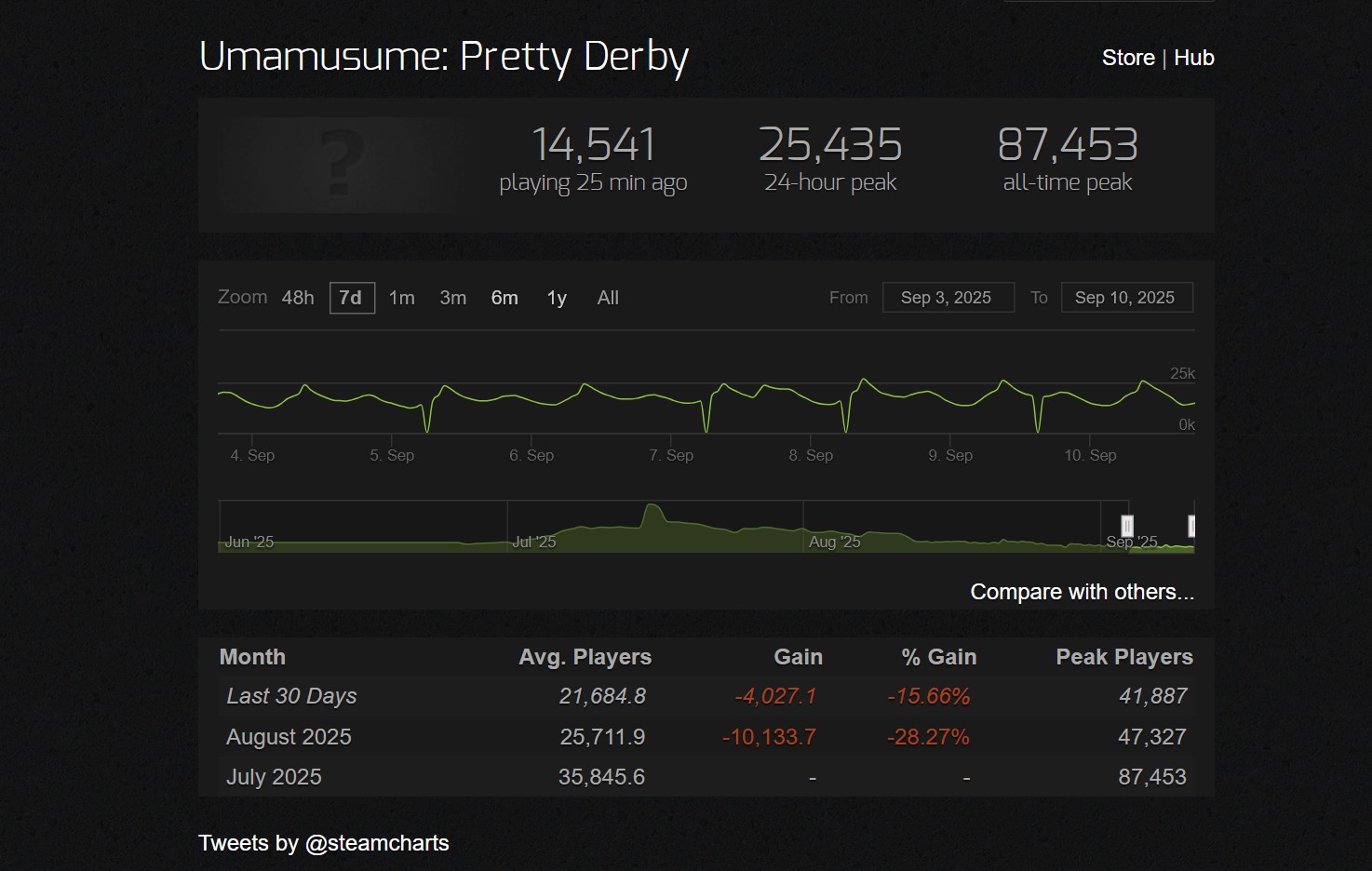Click the 4. Sep chart axis label

click(x=252, y=455)
